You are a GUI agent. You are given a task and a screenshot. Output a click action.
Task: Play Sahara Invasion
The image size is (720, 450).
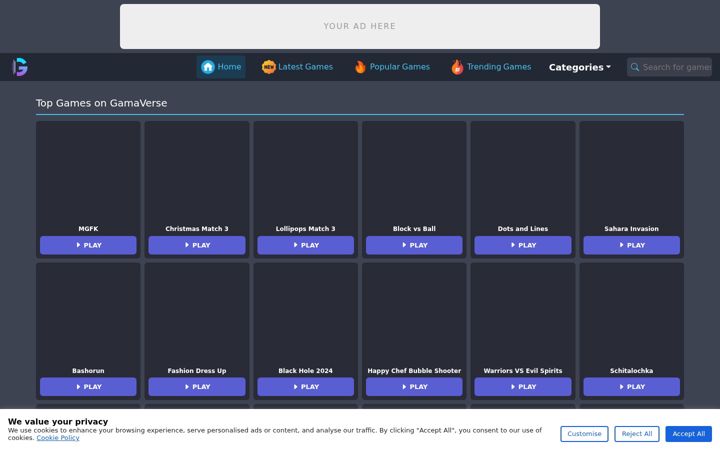[x=631, y=245]
